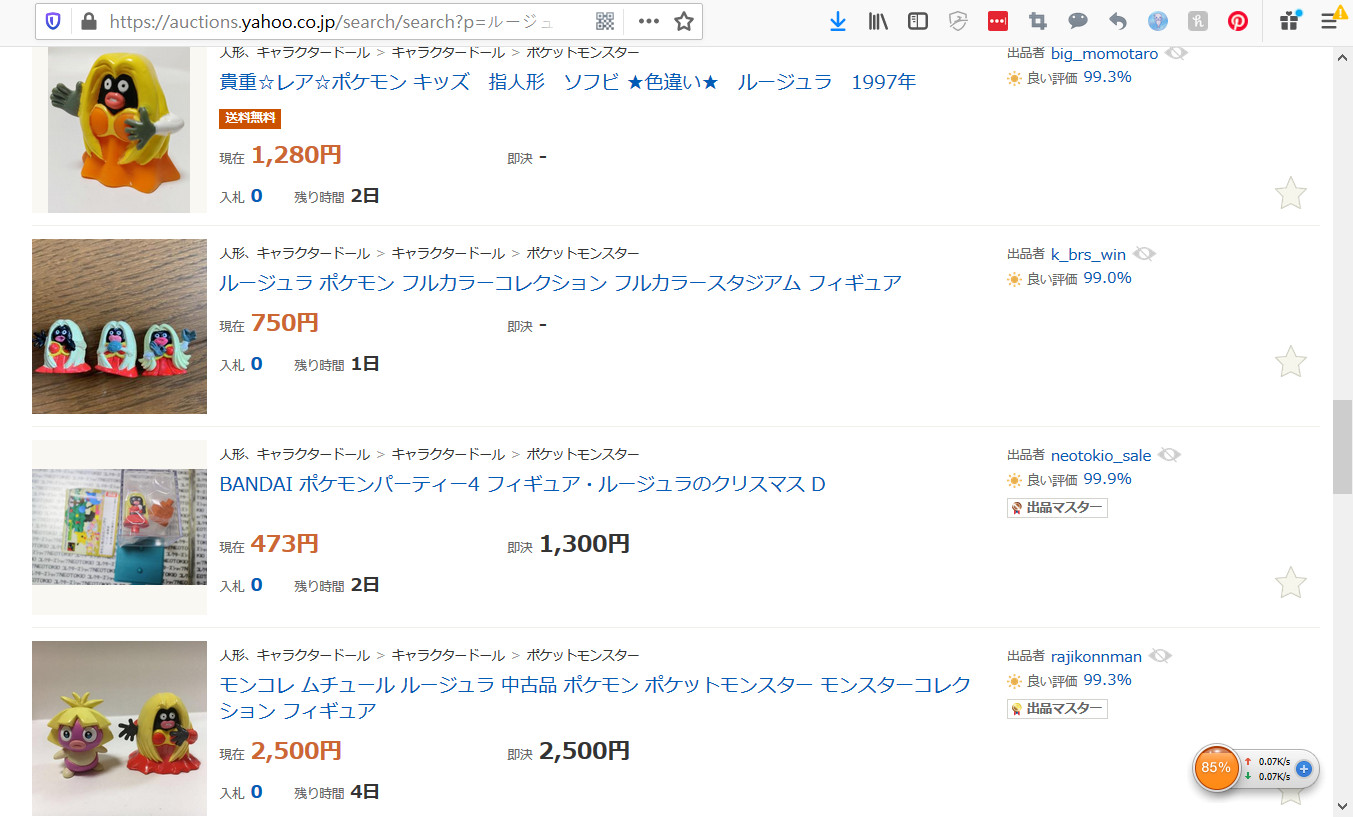
Task: Click the Smoochum and Jynx figures thumbnail
Action: (119, 728)
